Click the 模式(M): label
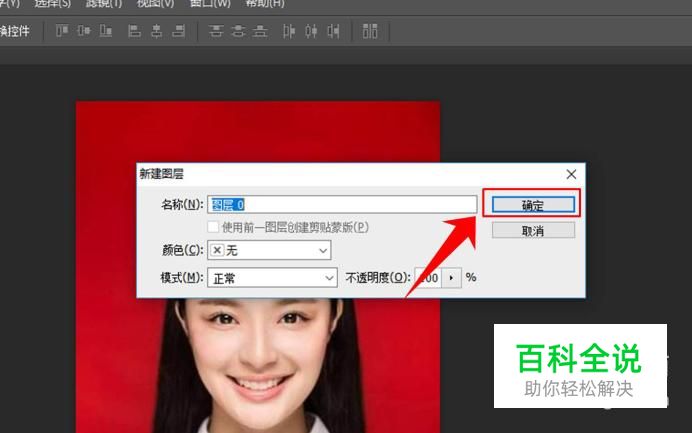This screenshot has width=692, height=433. pos(181,278)
